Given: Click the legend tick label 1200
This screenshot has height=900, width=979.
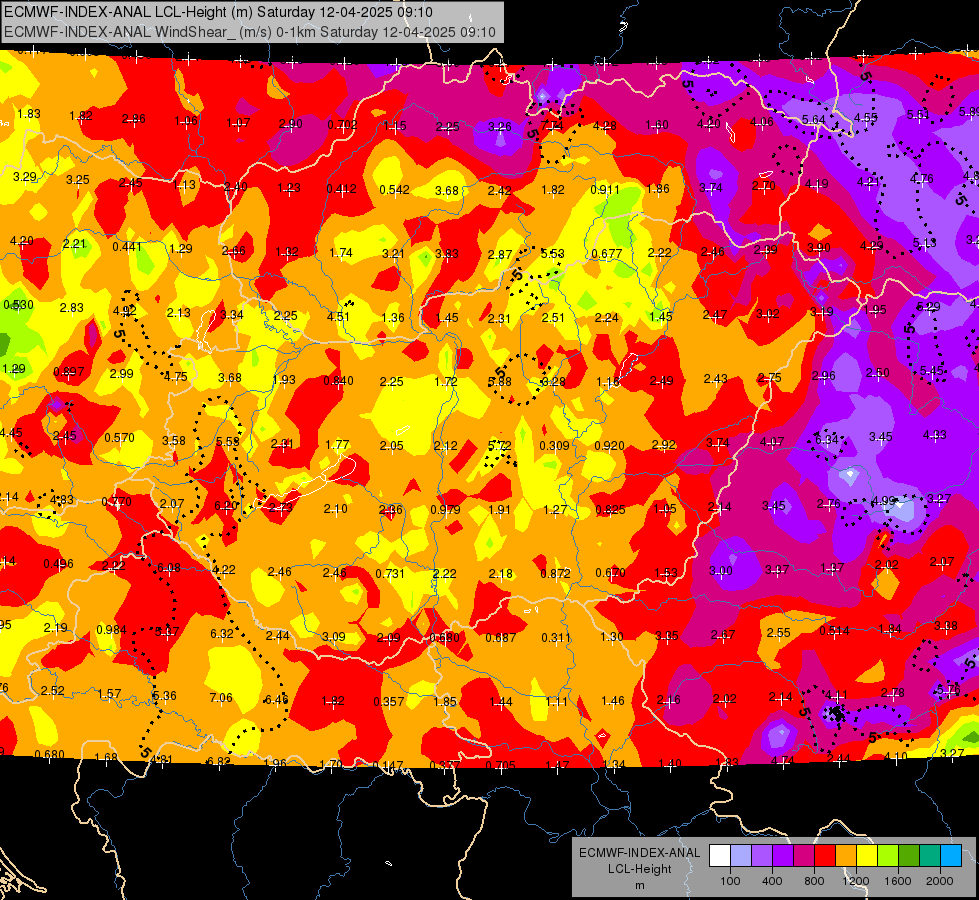Looking at the screenshot, I should (x=856, y=881).
